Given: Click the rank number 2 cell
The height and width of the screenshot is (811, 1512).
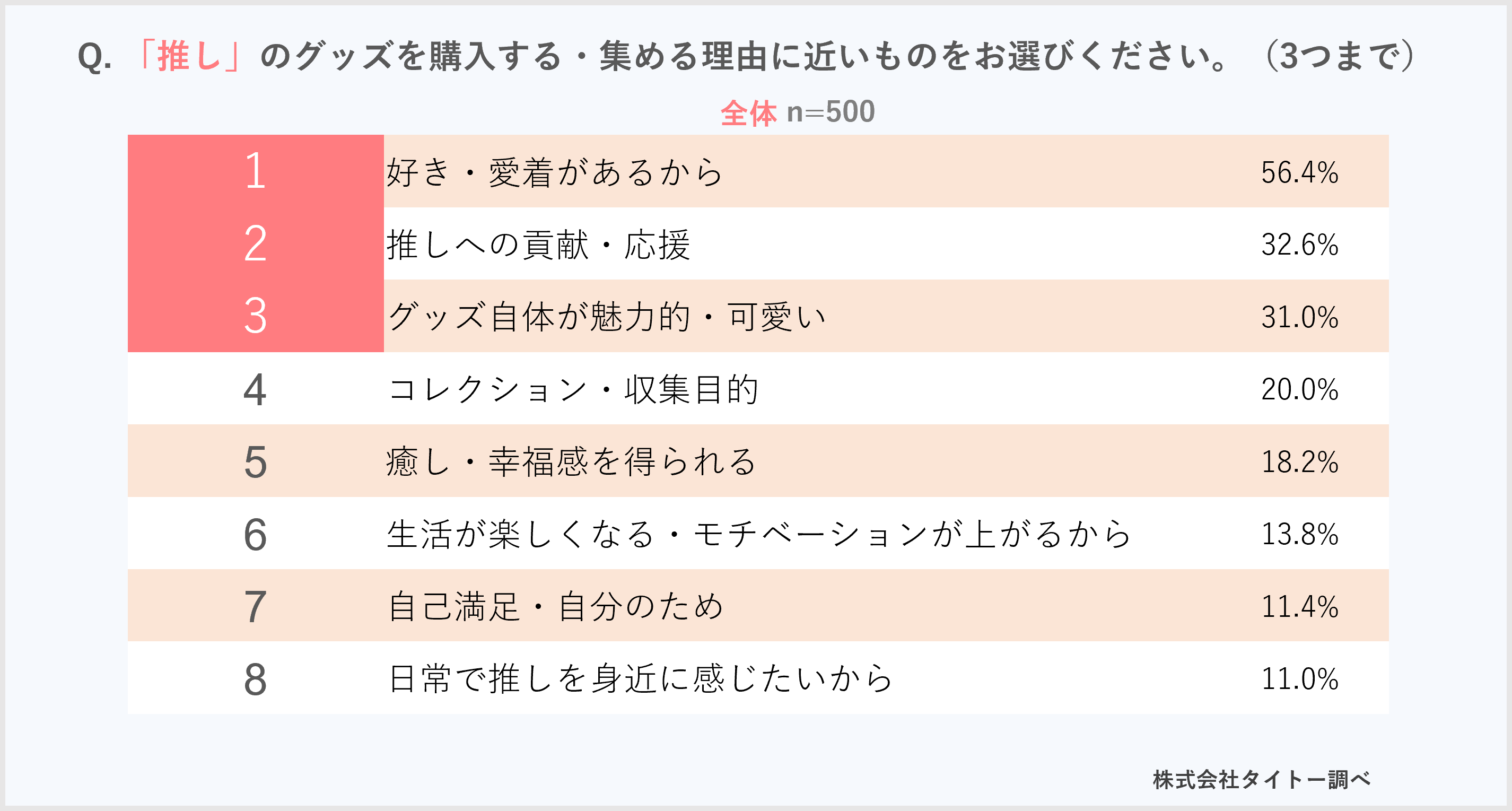Looking at the screenshot, I should pyautogui.click(x=255, y=243).
